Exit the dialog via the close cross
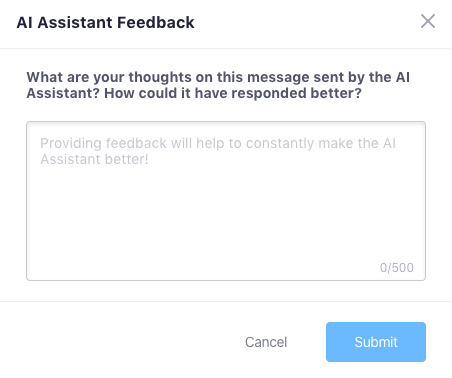 (x=428, y=21)
